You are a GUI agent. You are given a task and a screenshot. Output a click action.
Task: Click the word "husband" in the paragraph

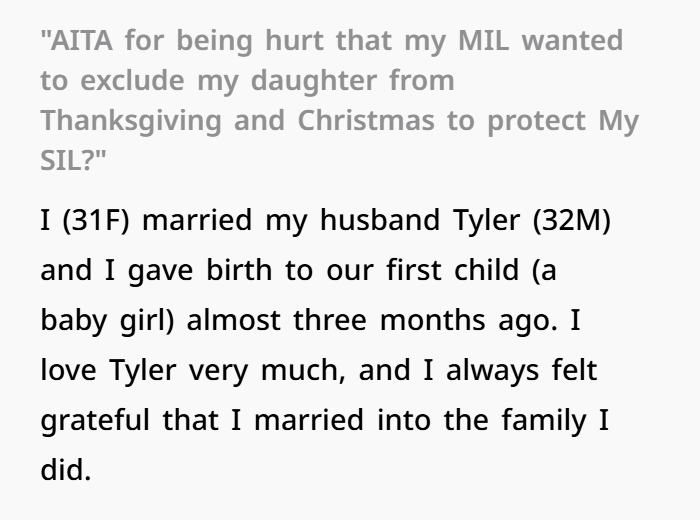380,220
